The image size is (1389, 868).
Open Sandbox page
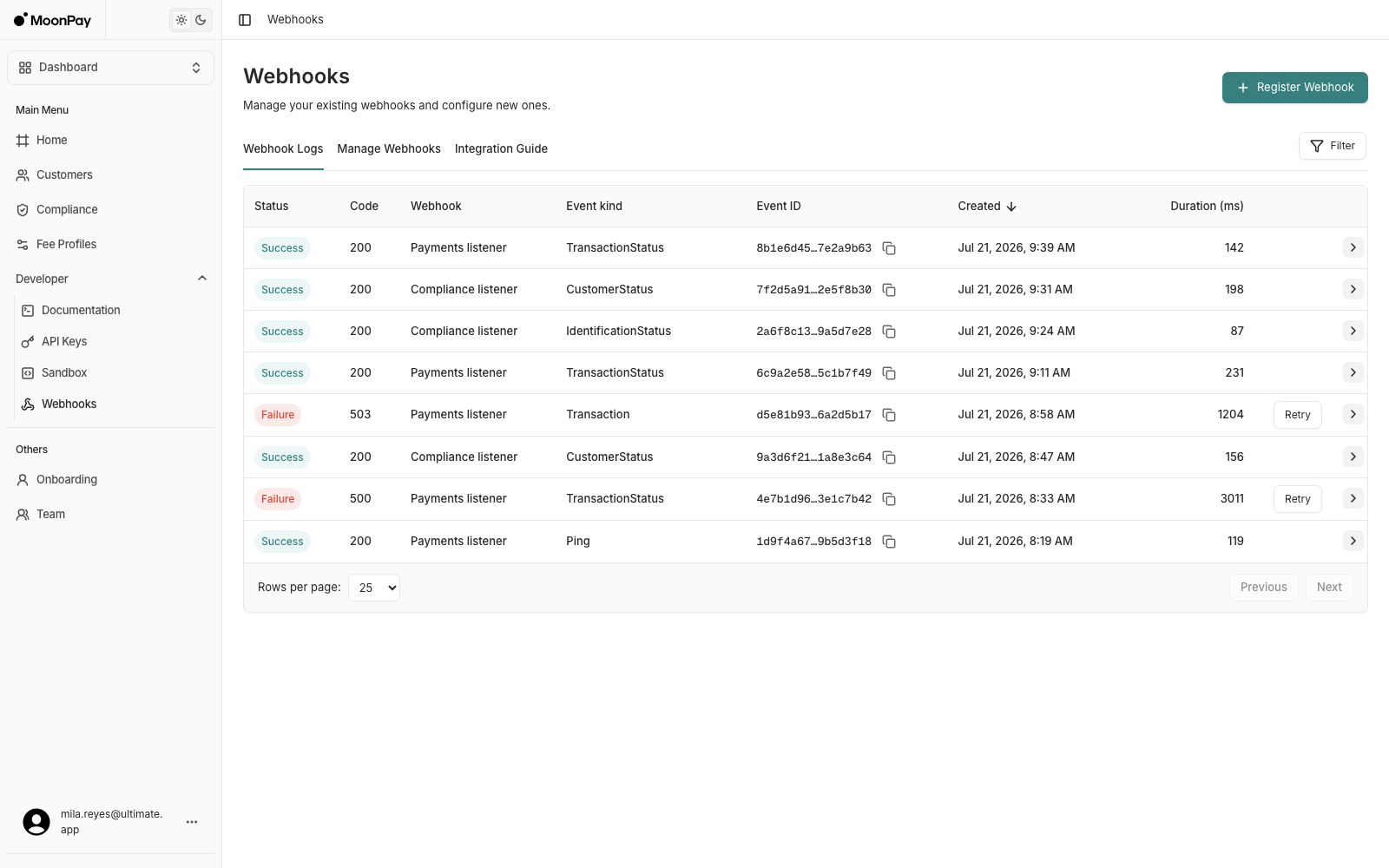coord(115,373)
